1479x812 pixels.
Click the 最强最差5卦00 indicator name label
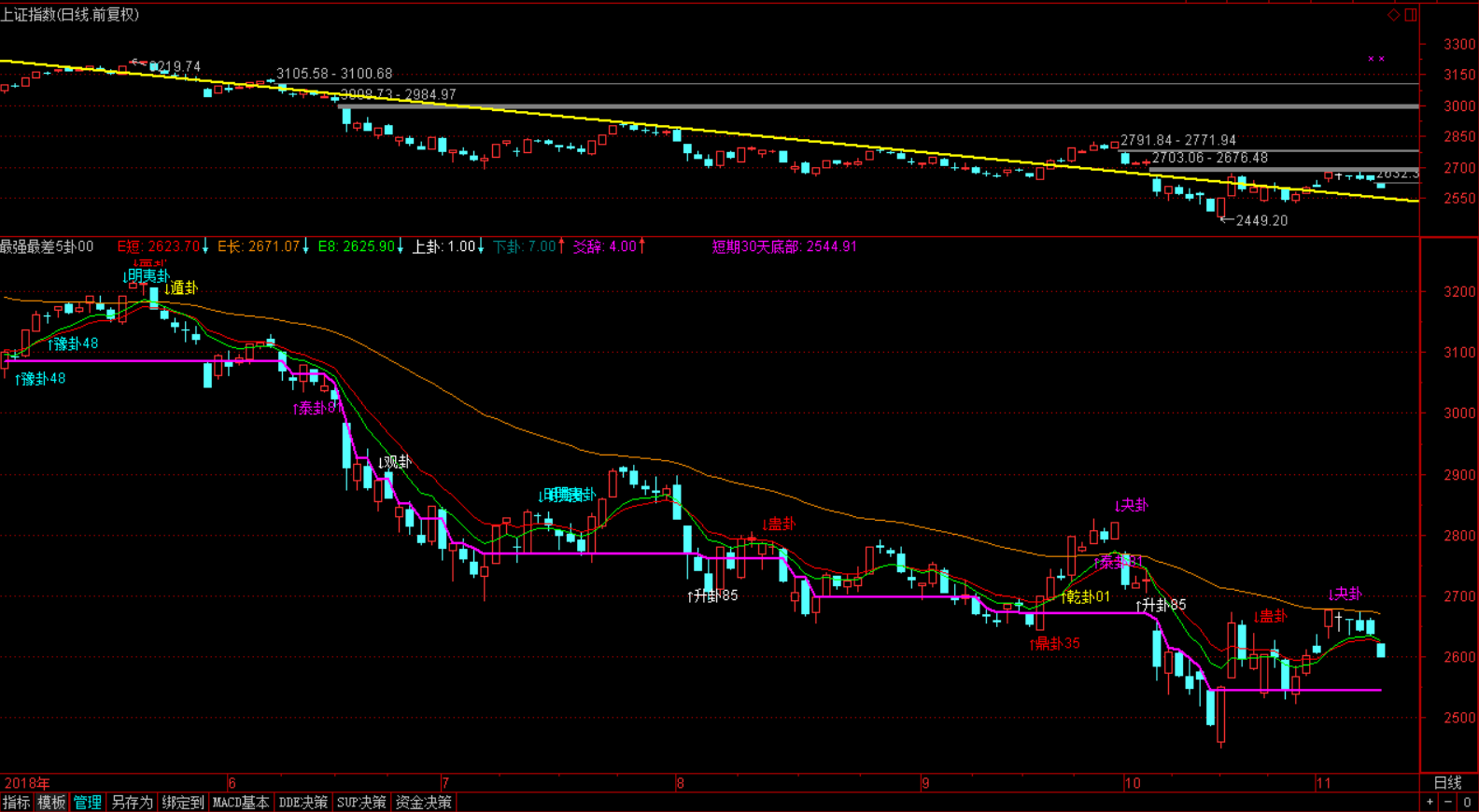point(47,246)
